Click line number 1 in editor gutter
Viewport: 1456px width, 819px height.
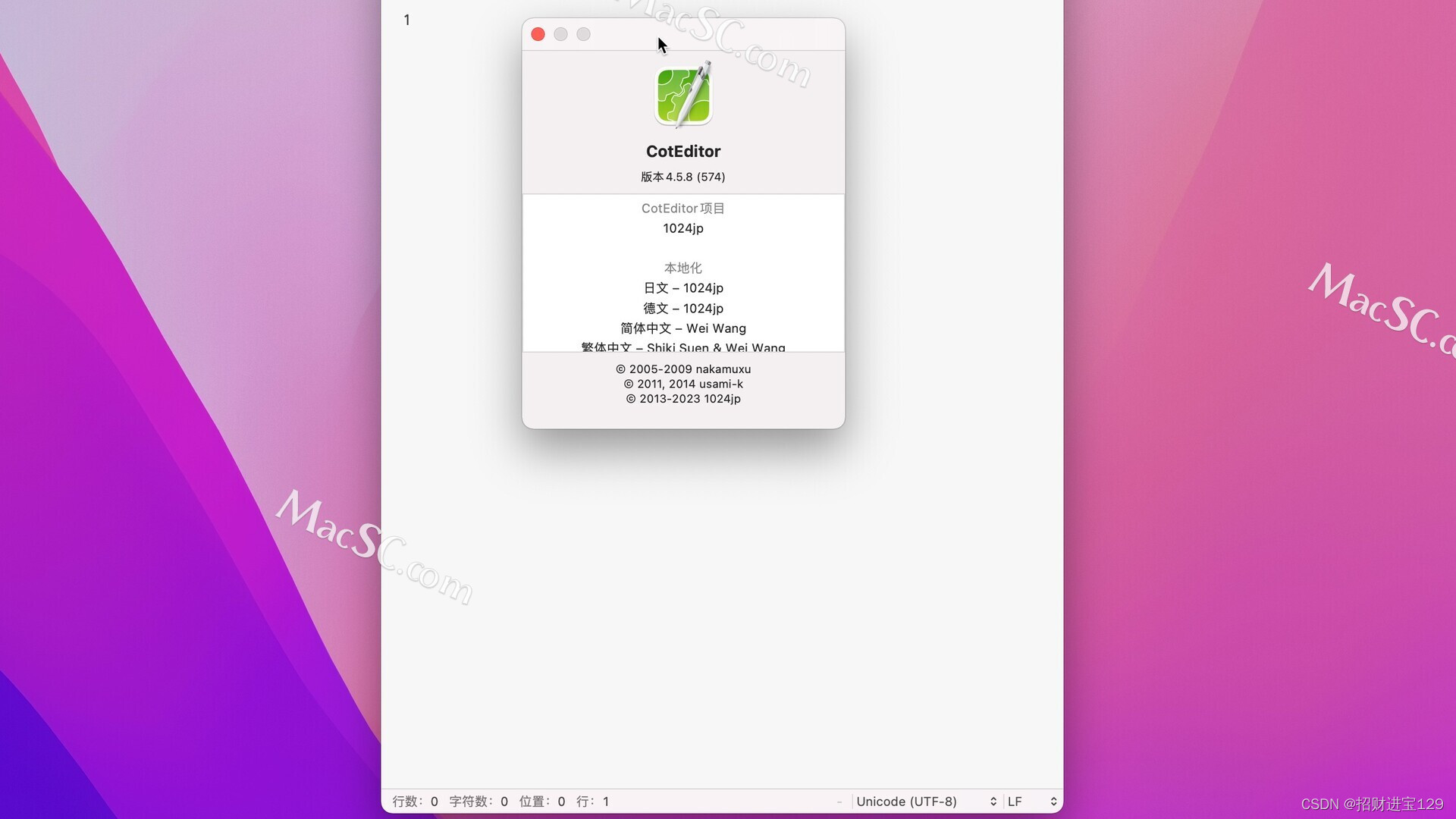pos(407,20)
